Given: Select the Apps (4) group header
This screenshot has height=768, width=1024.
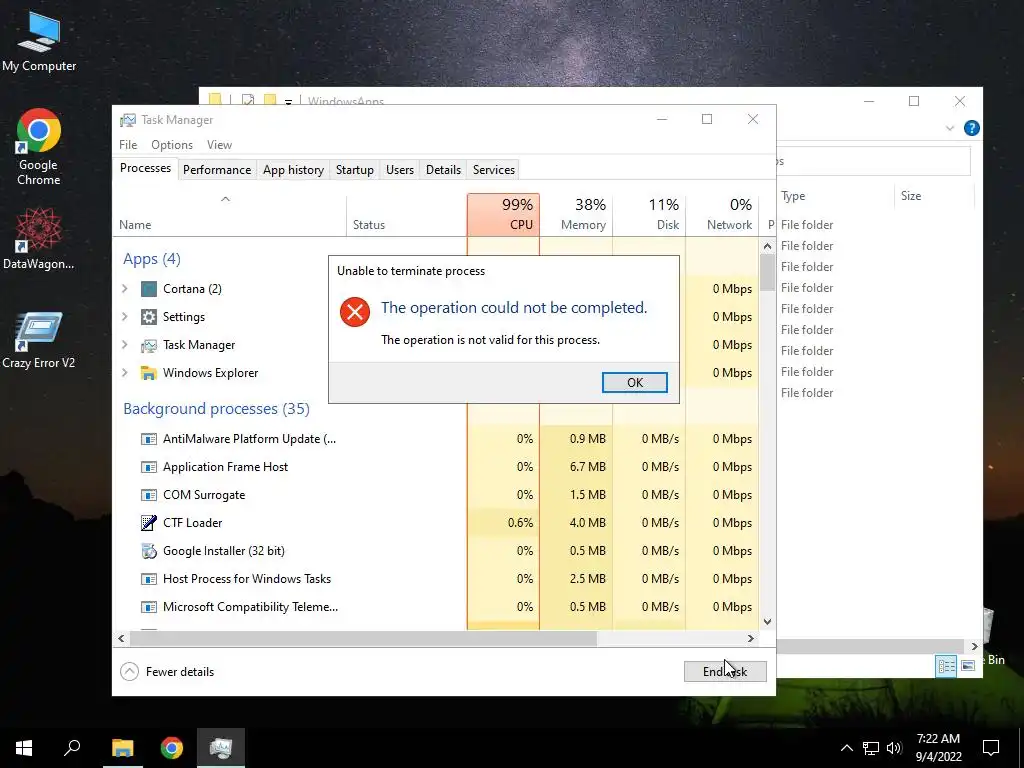Looking at the screenshot, I should pos(152,259).
